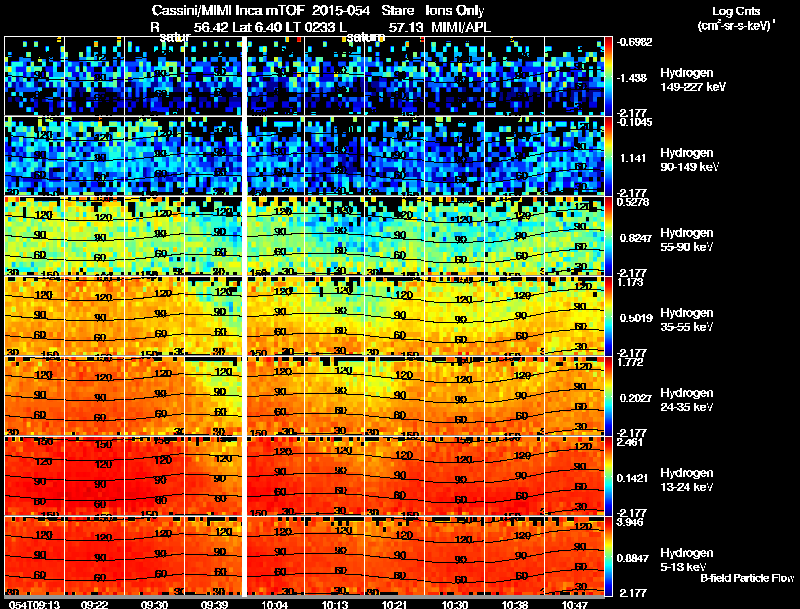Click the colorbar value '1.141'
800x609 pixels.
(633, 158)
